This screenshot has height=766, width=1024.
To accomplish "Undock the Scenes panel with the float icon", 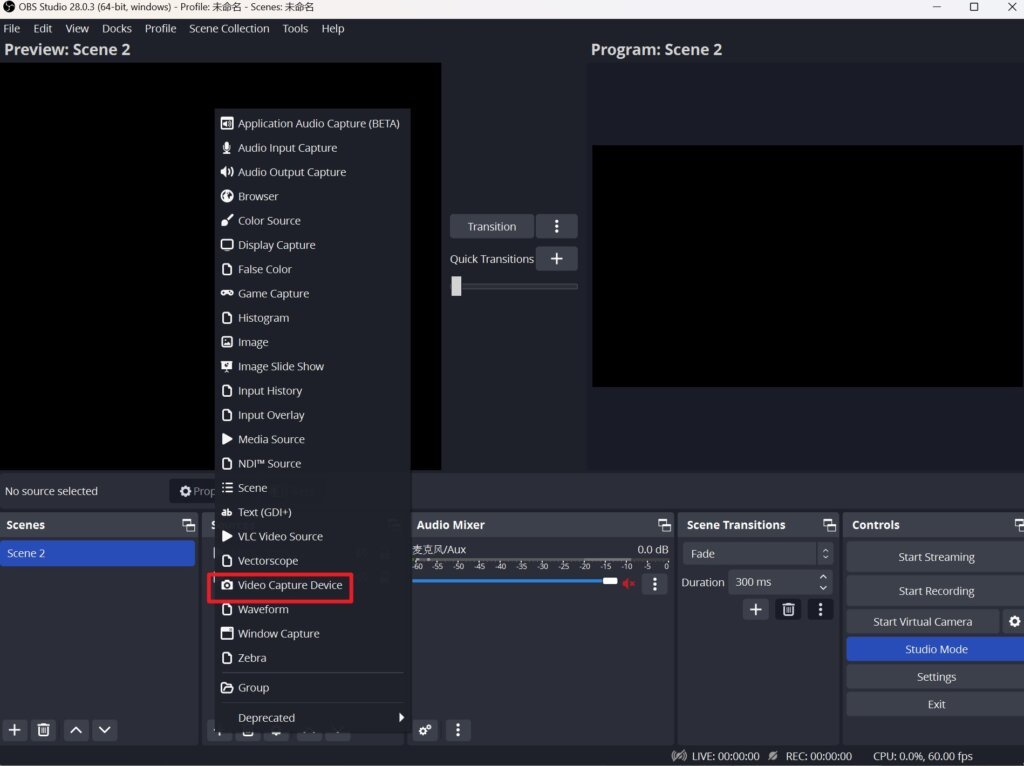I will click(188, 525).
